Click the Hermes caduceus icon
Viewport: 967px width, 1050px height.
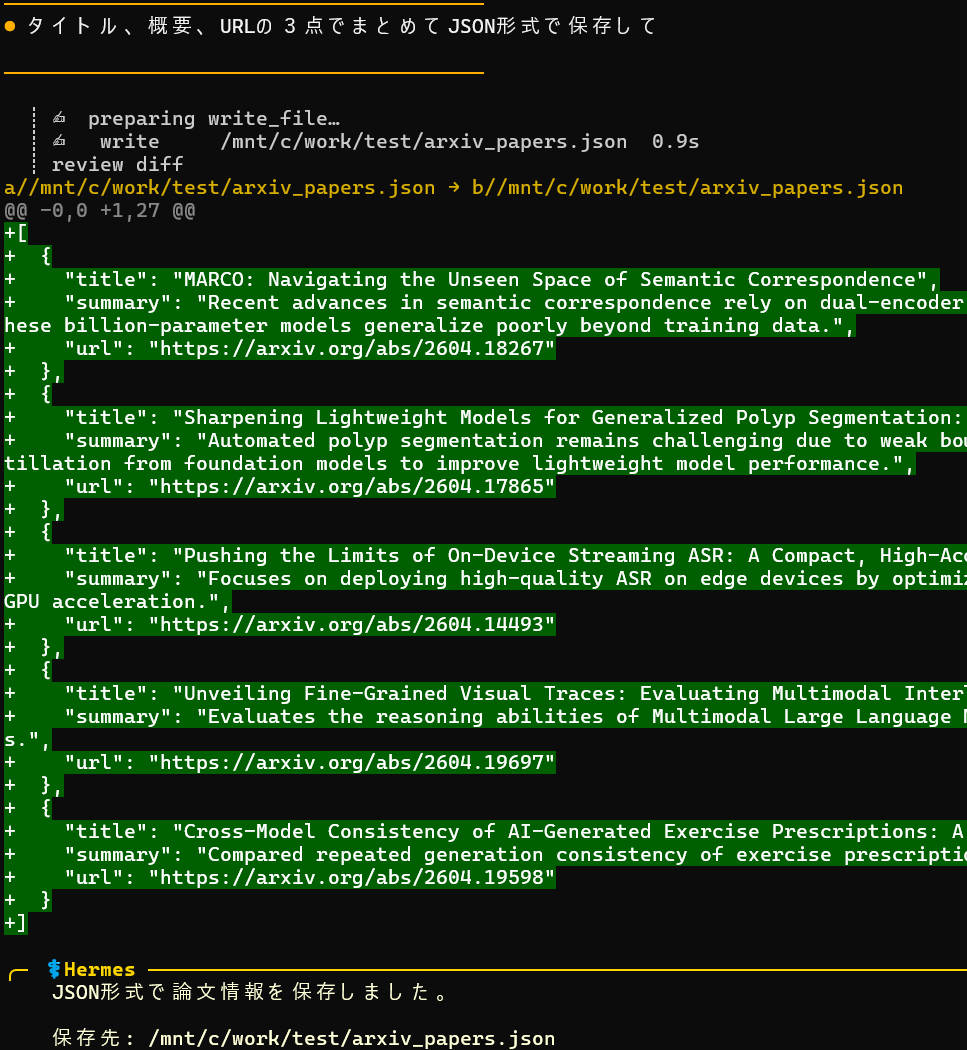pos(54,969)
